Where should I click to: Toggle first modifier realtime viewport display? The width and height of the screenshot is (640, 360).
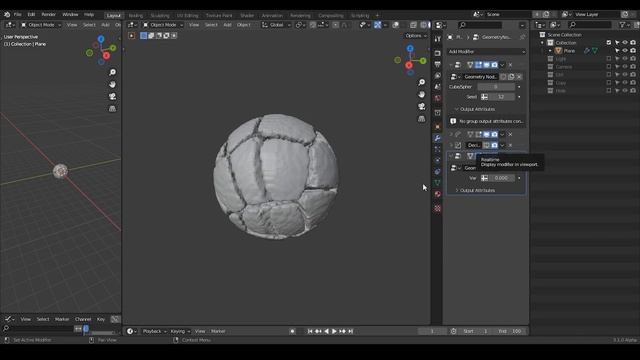click(487, 65)
